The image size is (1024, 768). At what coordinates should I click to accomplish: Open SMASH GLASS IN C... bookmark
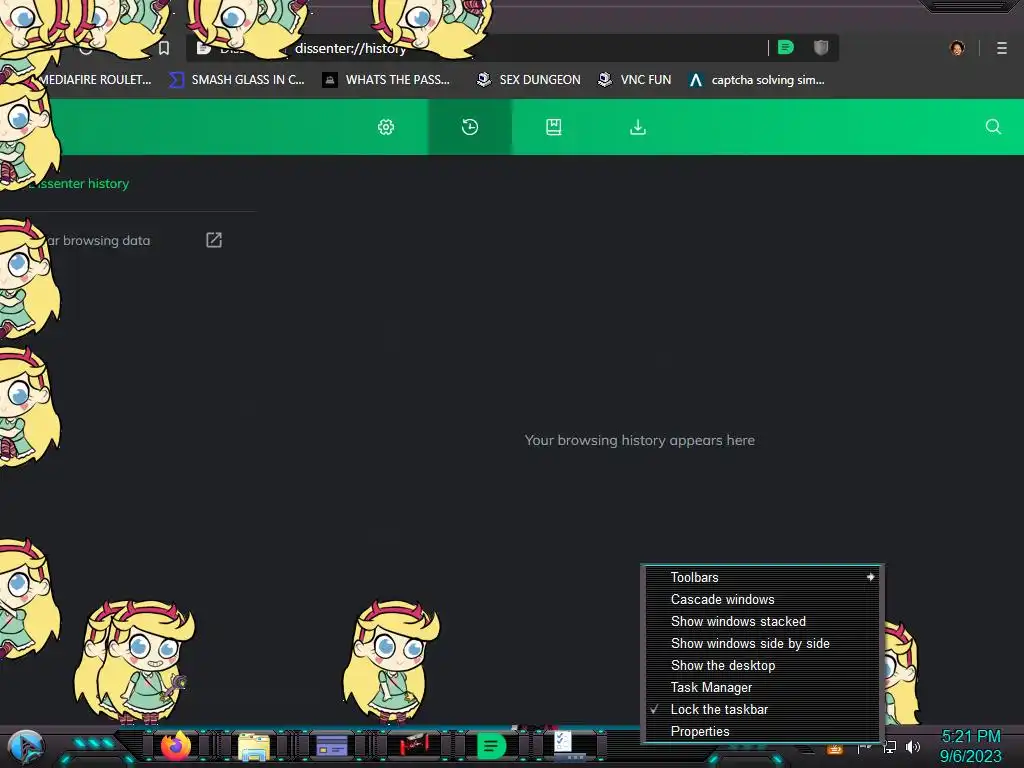[237, 80]
